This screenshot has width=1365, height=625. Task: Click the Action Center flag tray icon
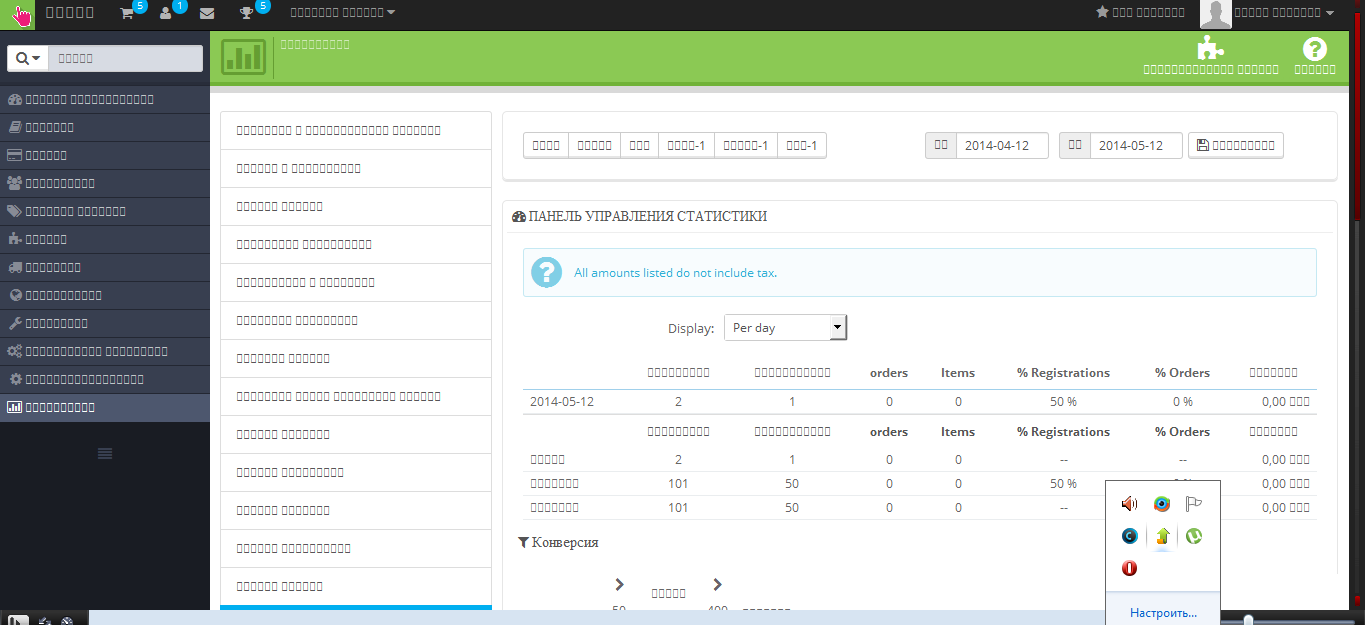[x=1194, y=504]
